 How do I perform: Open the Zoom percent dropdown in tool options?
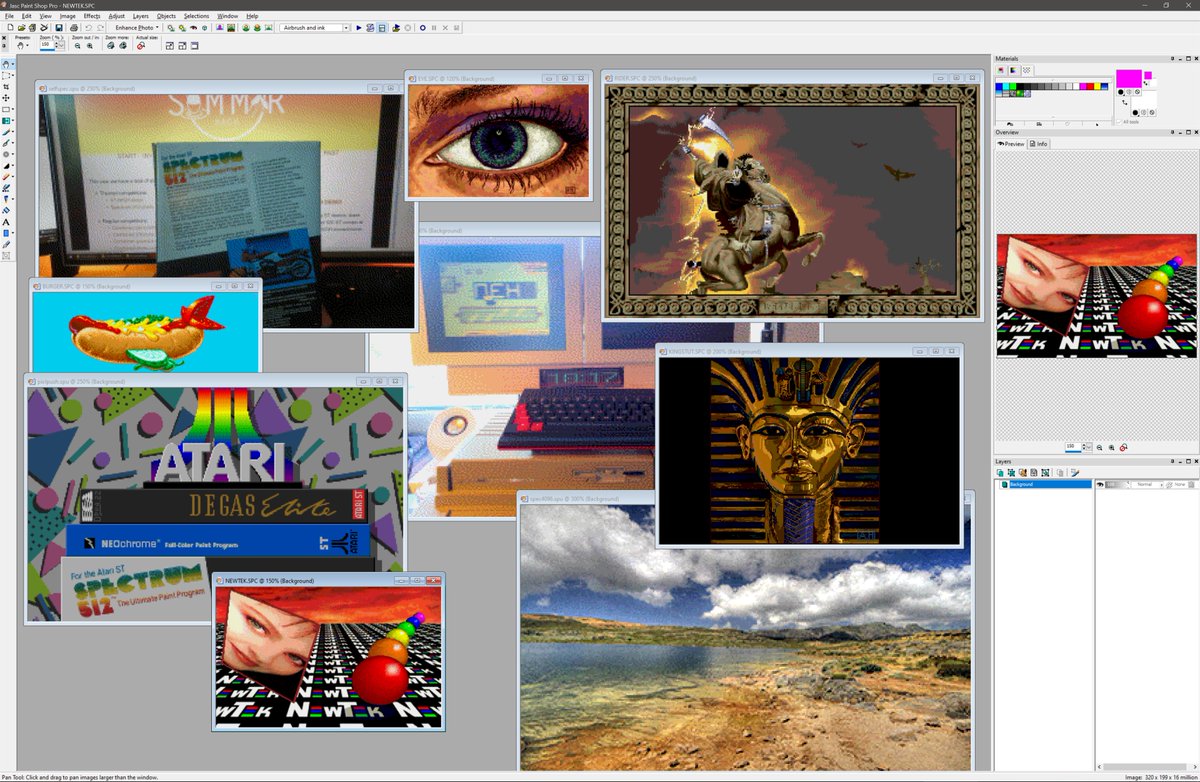tap(61, 46)
